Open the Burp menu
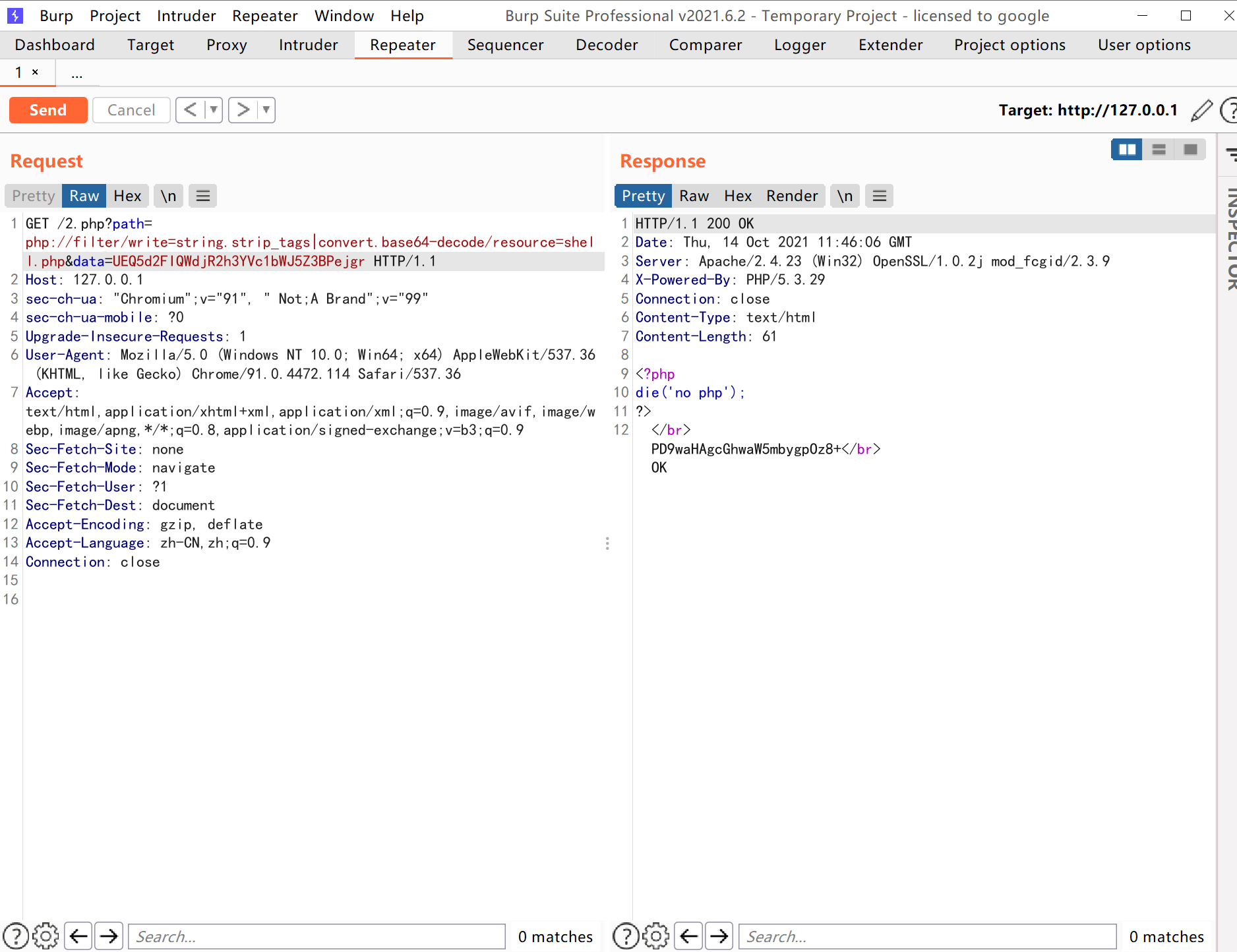Image resolution: width=1237 pixels, height=952 pixels. click(56, 16)
